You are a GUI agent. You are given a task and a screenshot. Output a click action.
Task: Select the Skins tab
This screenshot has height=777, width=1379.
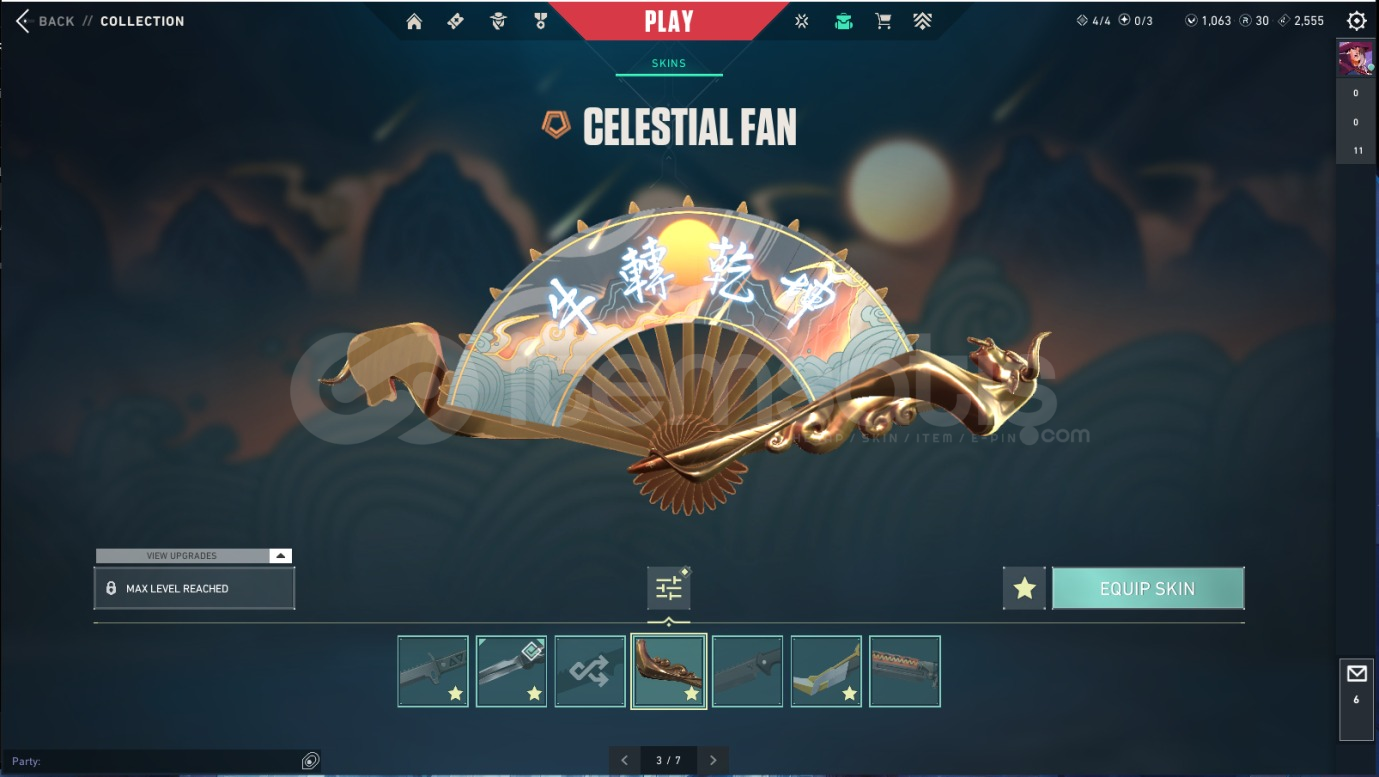tap(669, 63)
